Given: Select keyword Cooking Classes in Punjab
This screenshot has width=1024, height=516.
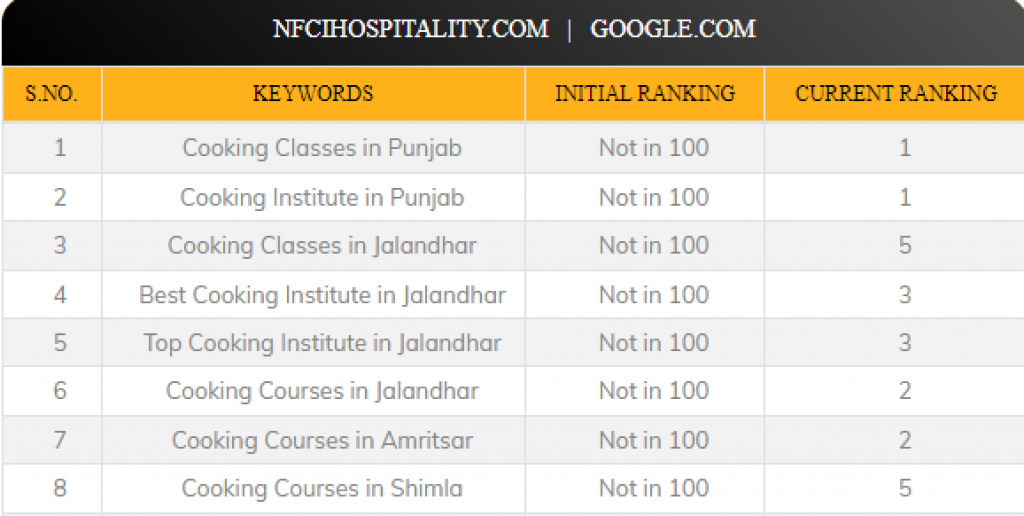Looking at the screenshot, I should (x=322, y=148).
